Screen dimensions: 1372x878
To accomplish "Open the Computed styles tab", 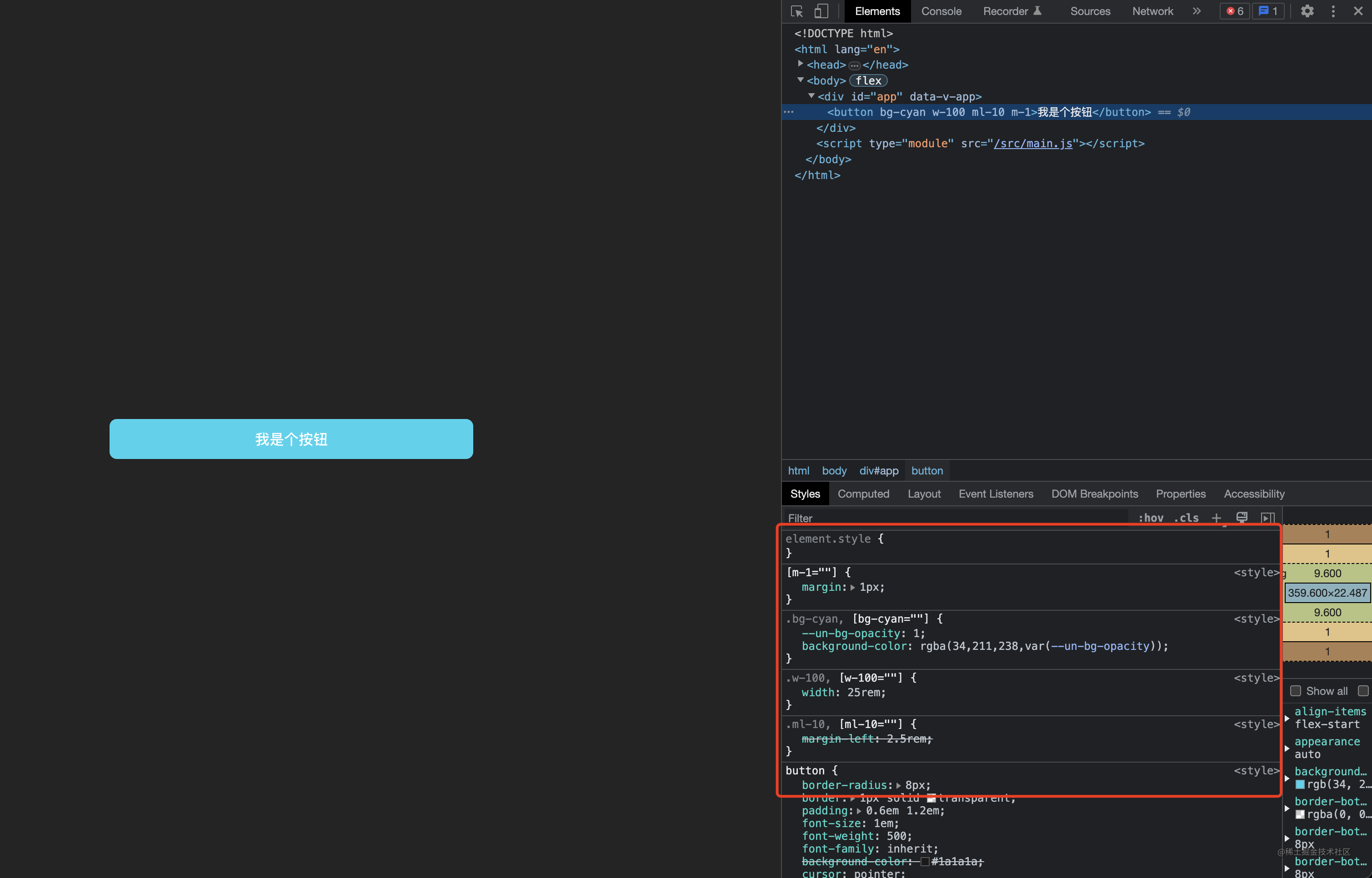I will tap(863, 494).
